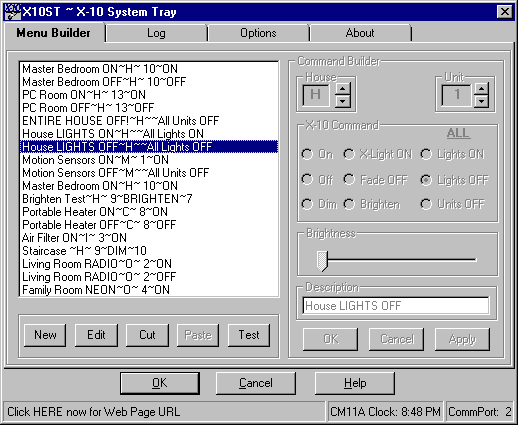Click the CM11A Clock status panel
518x425 pixels.
point(385,412)
